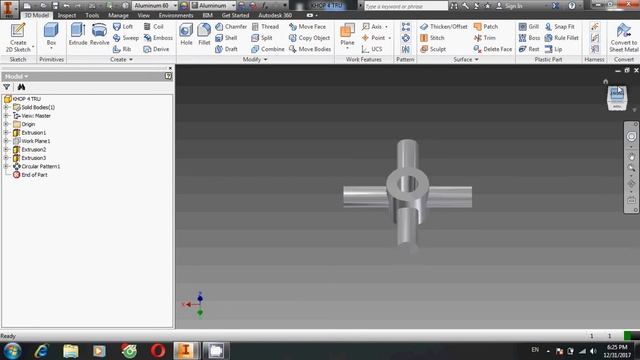The width and height of the screenshot is (640, 360).
Task: Click the ViewCube in viewport
Action: (617, 98)
